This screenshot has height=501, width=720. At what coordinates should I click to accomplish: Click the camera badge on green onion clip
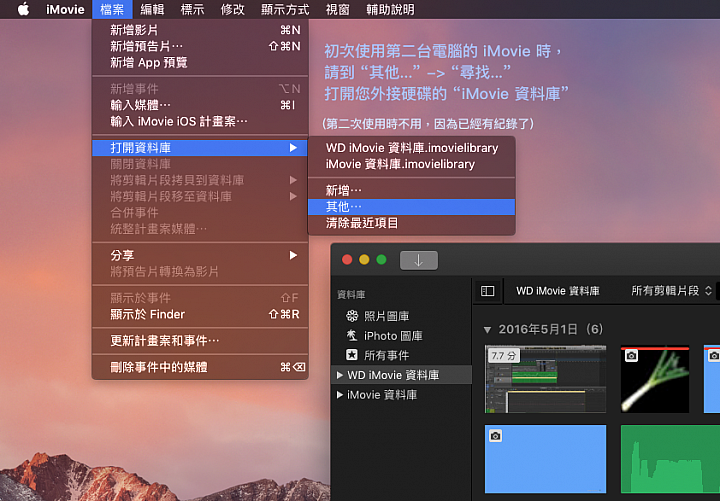(x=631, y=355)
